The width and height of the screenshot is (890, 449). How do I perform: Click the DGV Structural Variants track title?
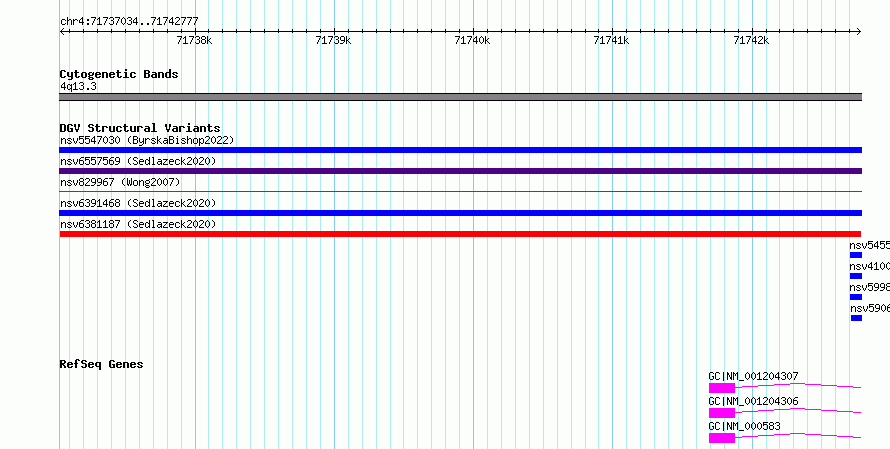[x=140, y=128]
